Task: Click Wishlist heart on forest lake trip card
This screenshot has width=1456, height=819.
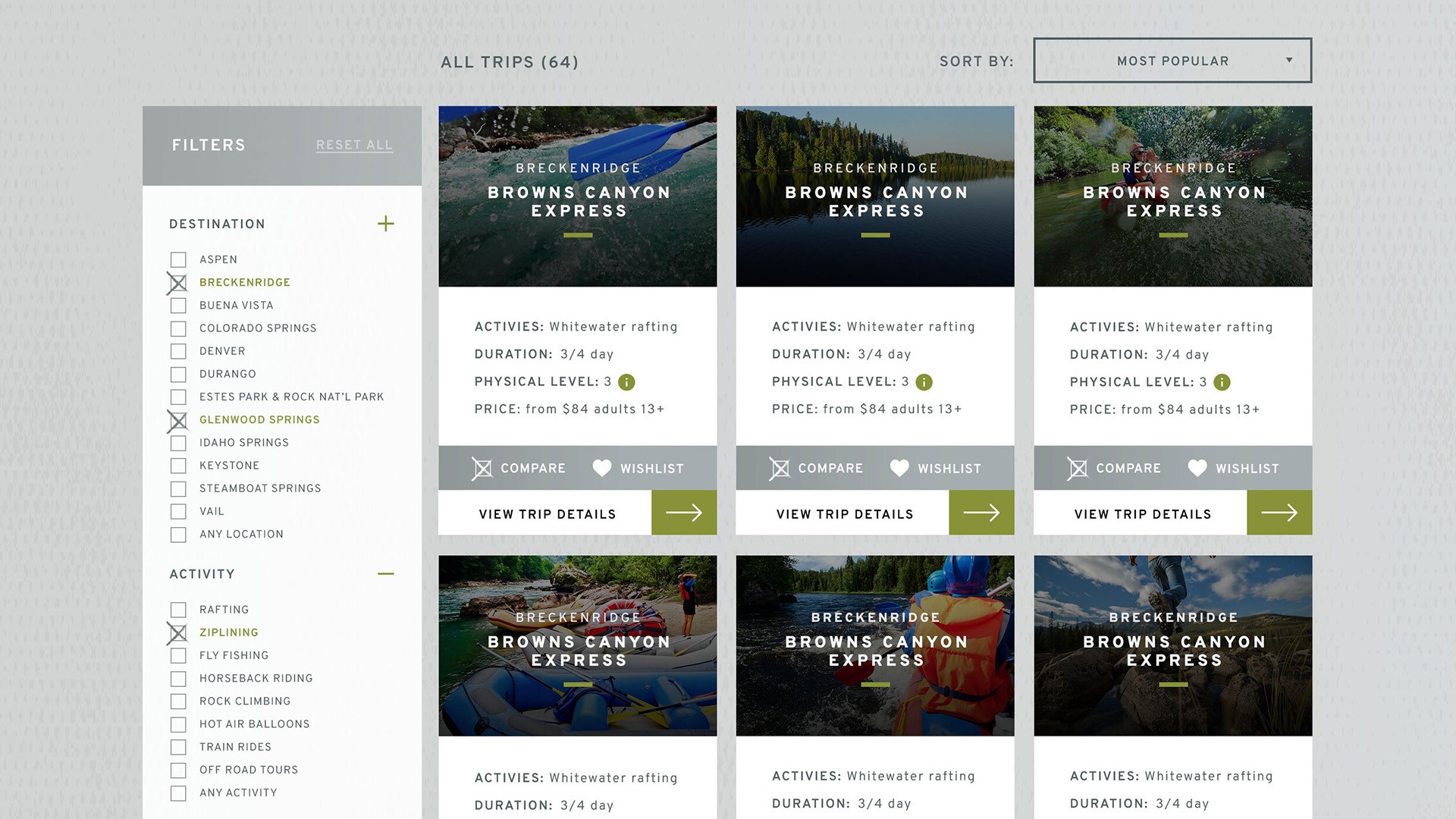Action: click(899, 469)
